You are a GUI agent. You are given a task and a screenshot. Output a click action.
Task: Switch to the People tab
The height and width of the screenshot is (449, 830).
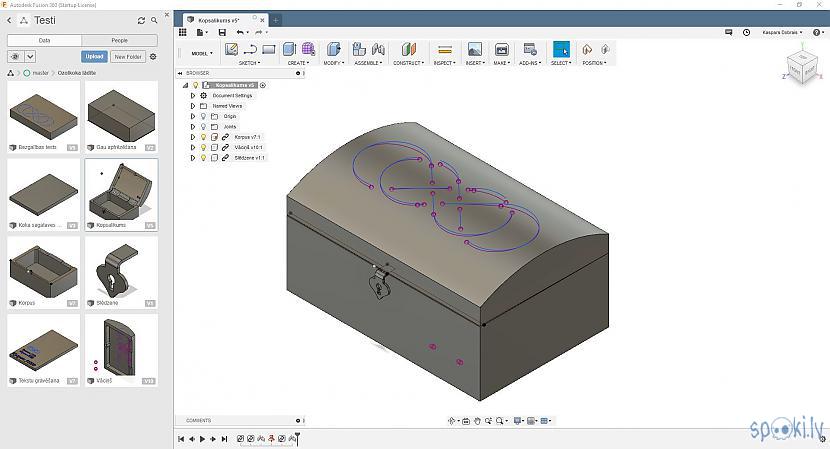(120, 40)
